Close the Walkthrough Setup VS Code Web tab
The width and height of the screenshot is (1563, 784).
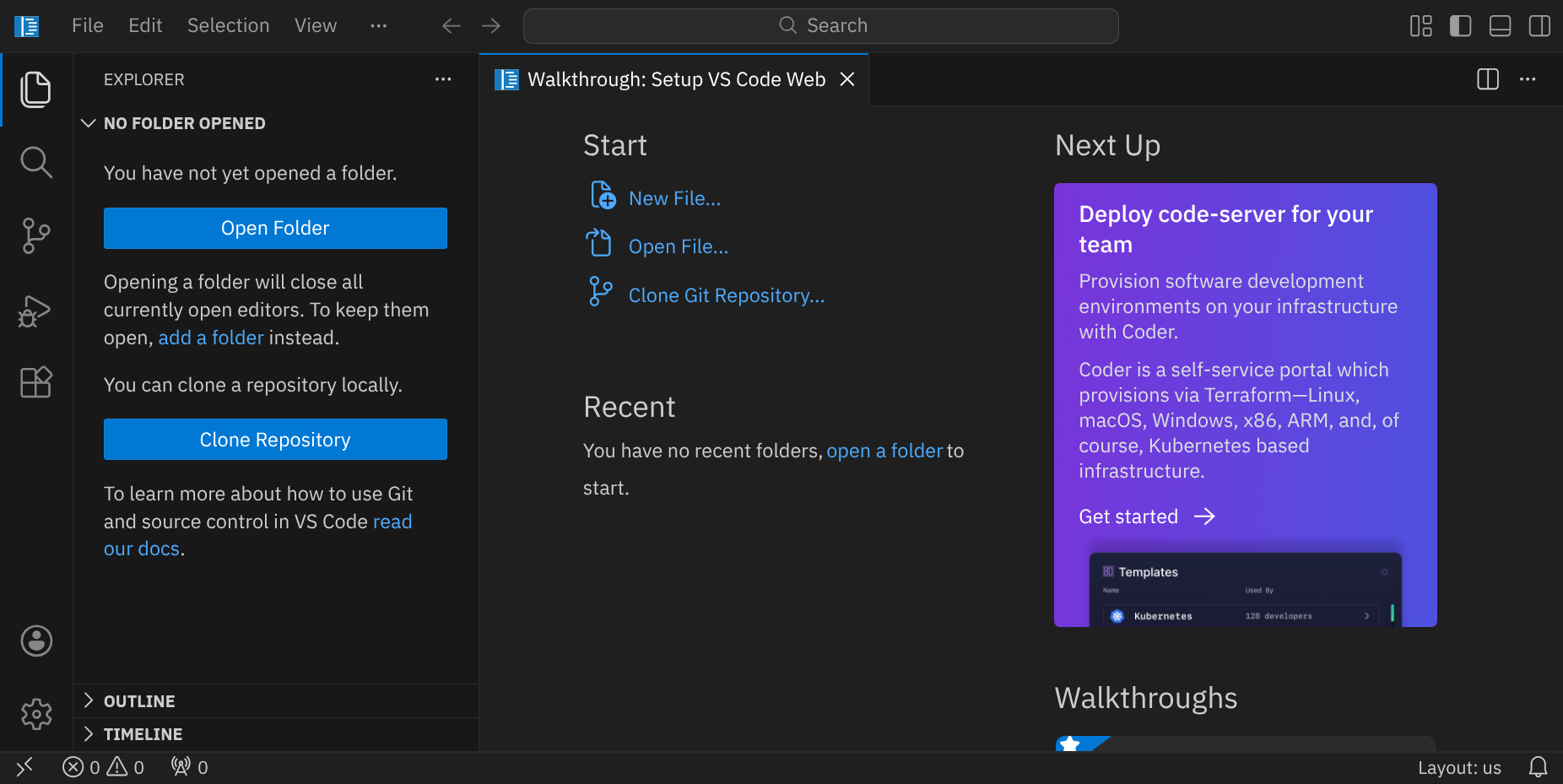tap(847, 79)
